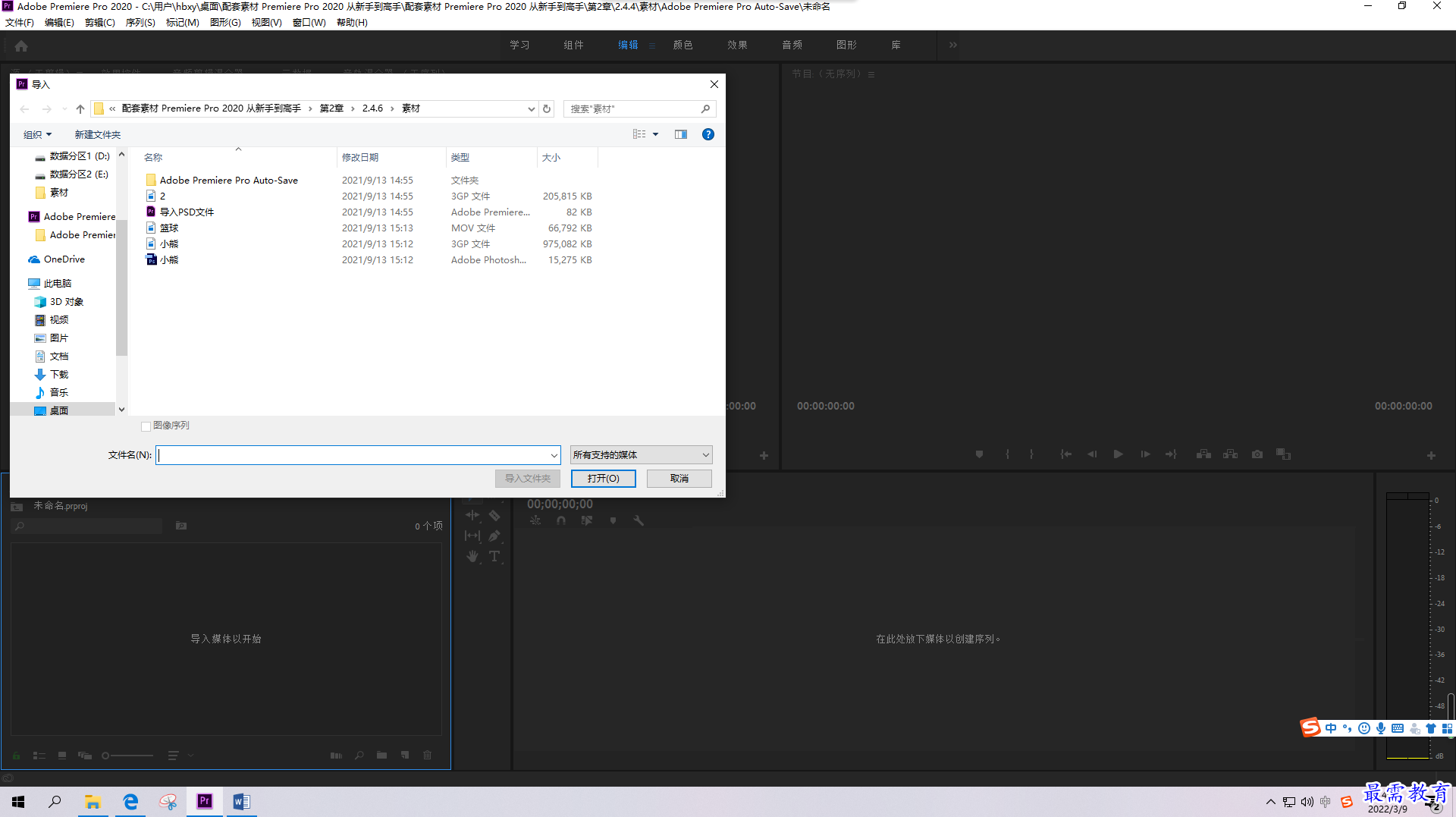
Task: Switch to the 颜色 workspace tab
Action: (682, 45)
